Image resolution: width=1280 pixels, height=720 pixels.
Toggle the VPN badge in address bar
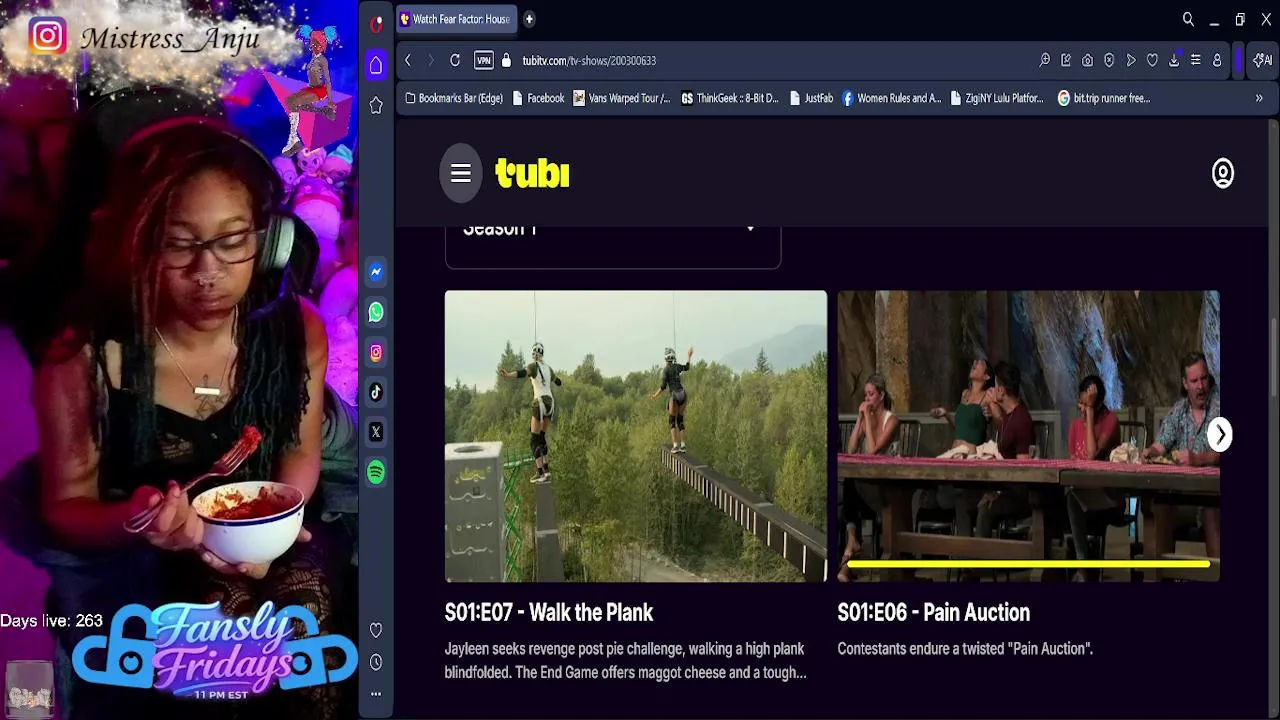(484, 61)
